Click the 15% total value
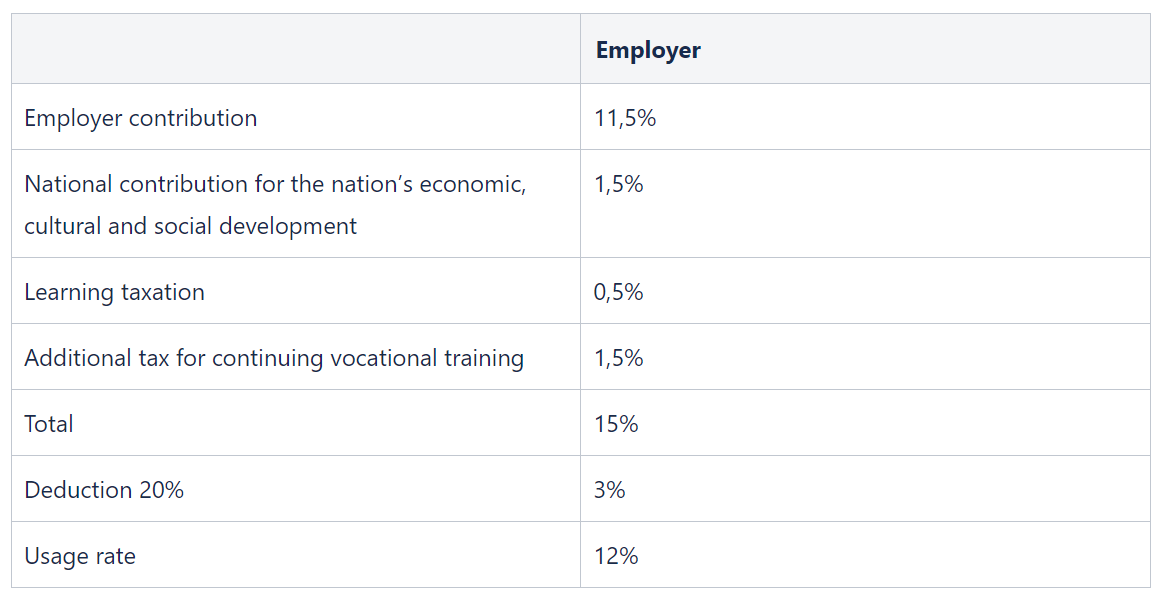The height and width of the screenshot is (601, 1159). pos(616,424)
